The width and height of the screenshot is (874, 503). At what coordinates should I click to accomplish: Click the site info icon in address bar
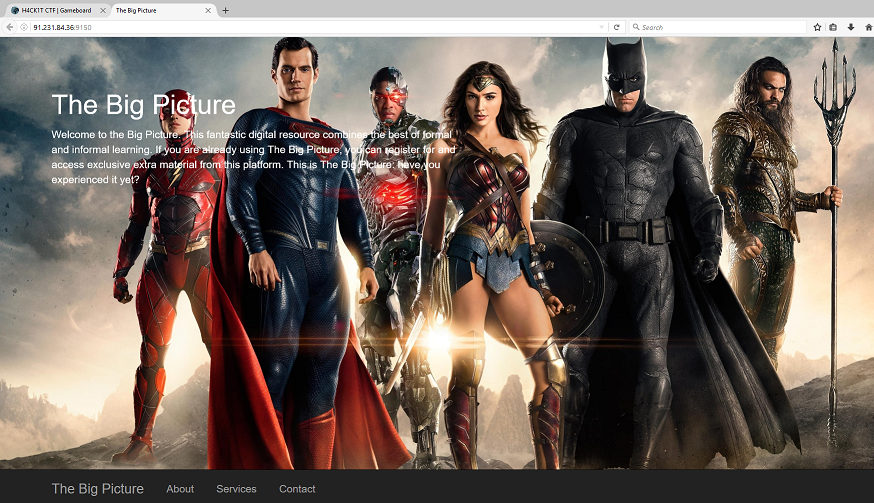[x=25, y=27]
